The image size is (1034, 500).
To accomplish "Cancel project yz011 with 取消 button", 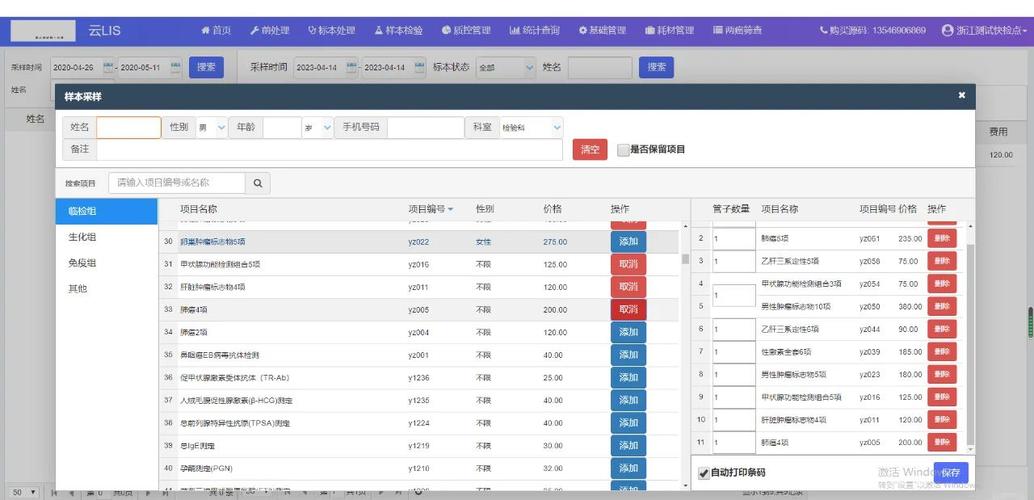I will tap(628, 287).
